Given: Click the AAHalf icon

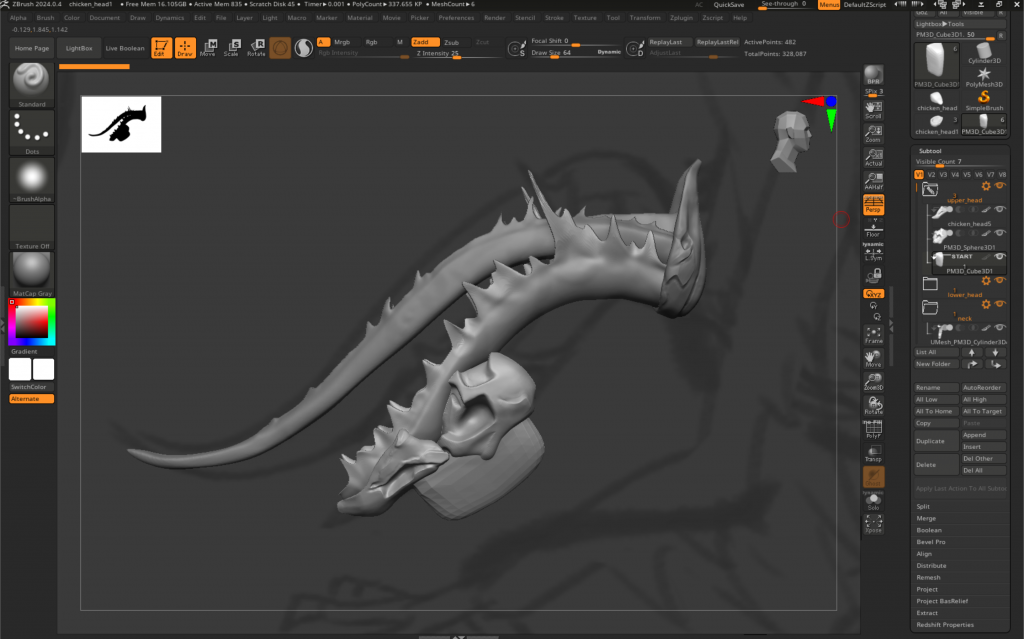Looking at the screenshot, I should (x=873, y=181).
